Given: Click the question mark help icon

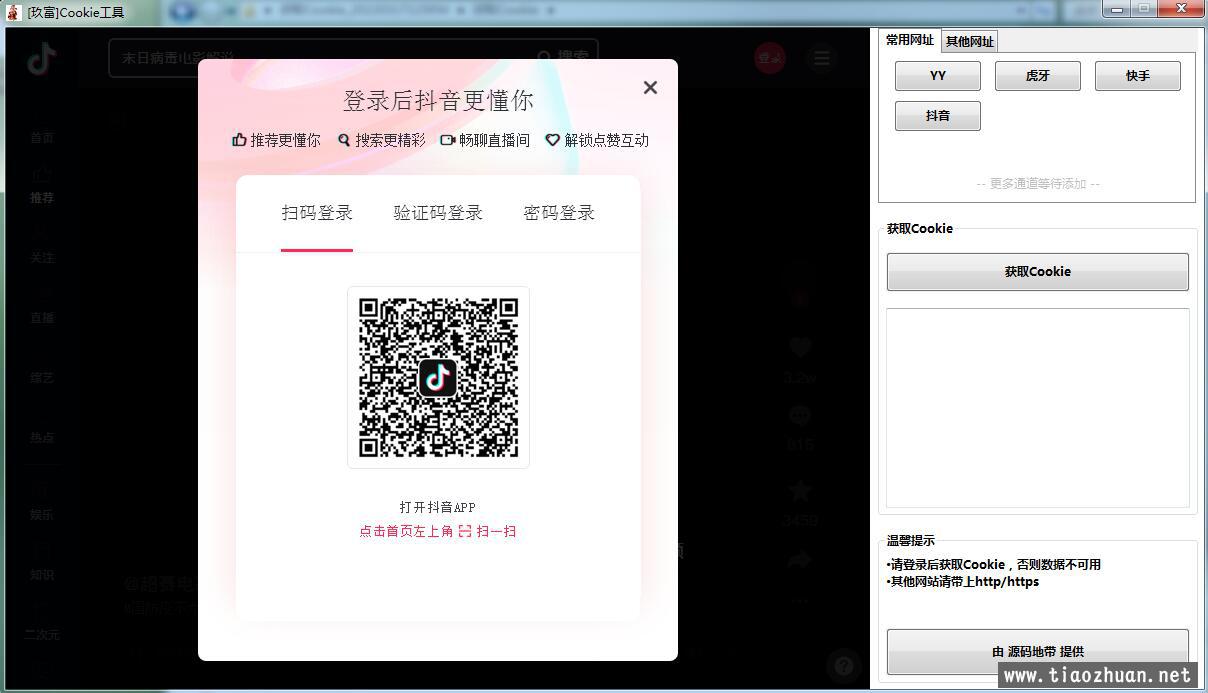Looking at the screenshot, I should click(x=844, y=665).
